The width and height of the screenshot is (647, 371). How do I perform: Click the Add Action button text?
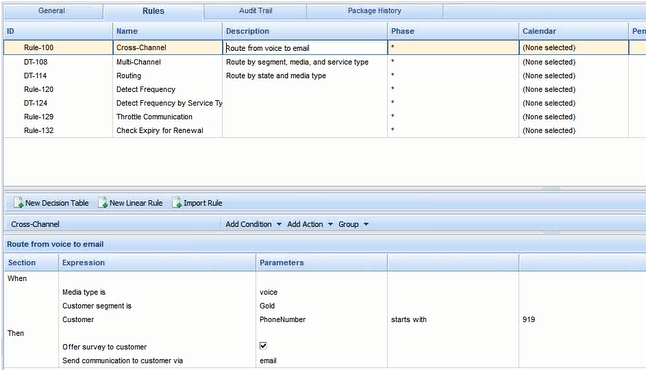305,224
